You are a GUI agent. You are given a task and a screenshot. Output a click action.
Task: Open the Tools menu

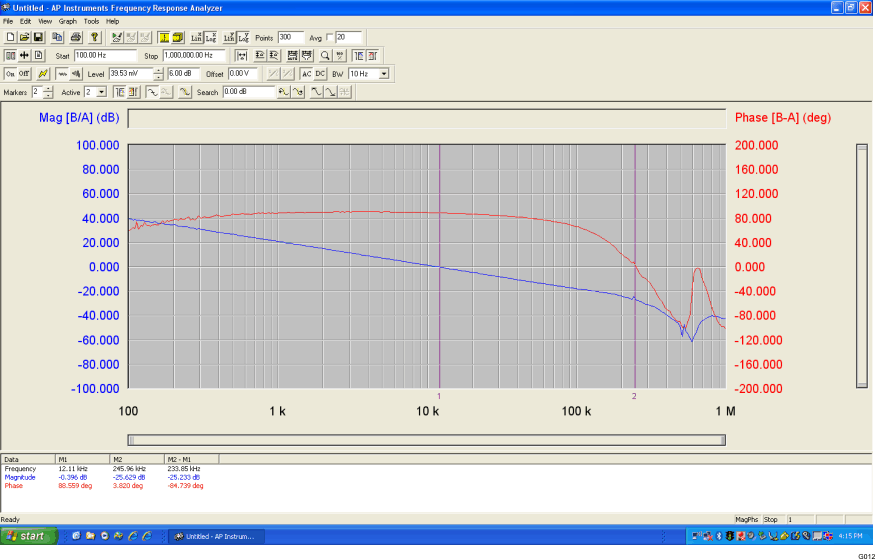point(91,21)
